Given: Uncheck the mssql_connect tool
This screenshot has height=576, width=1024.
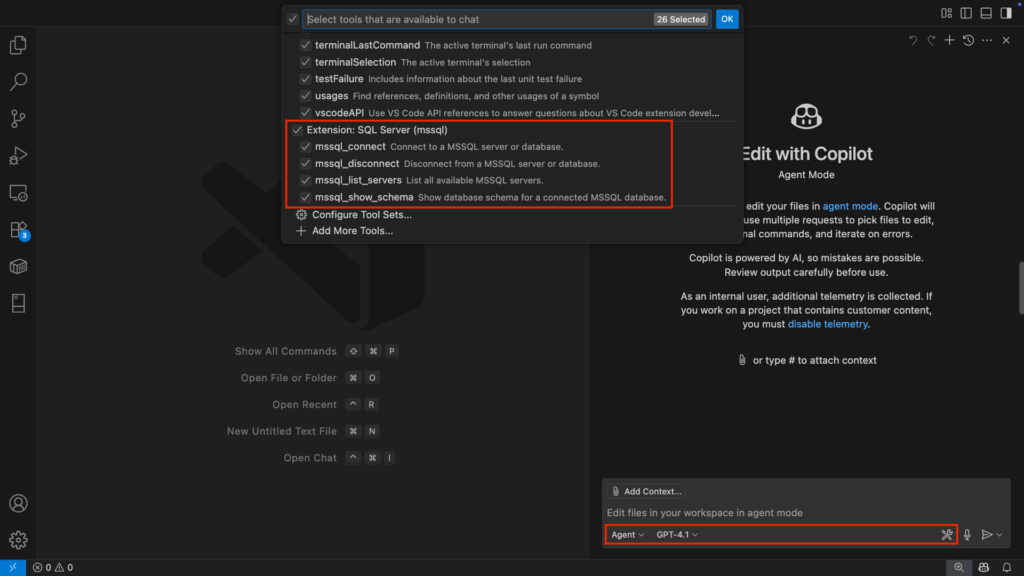Looking at the screenshot, I should (305, 146).
